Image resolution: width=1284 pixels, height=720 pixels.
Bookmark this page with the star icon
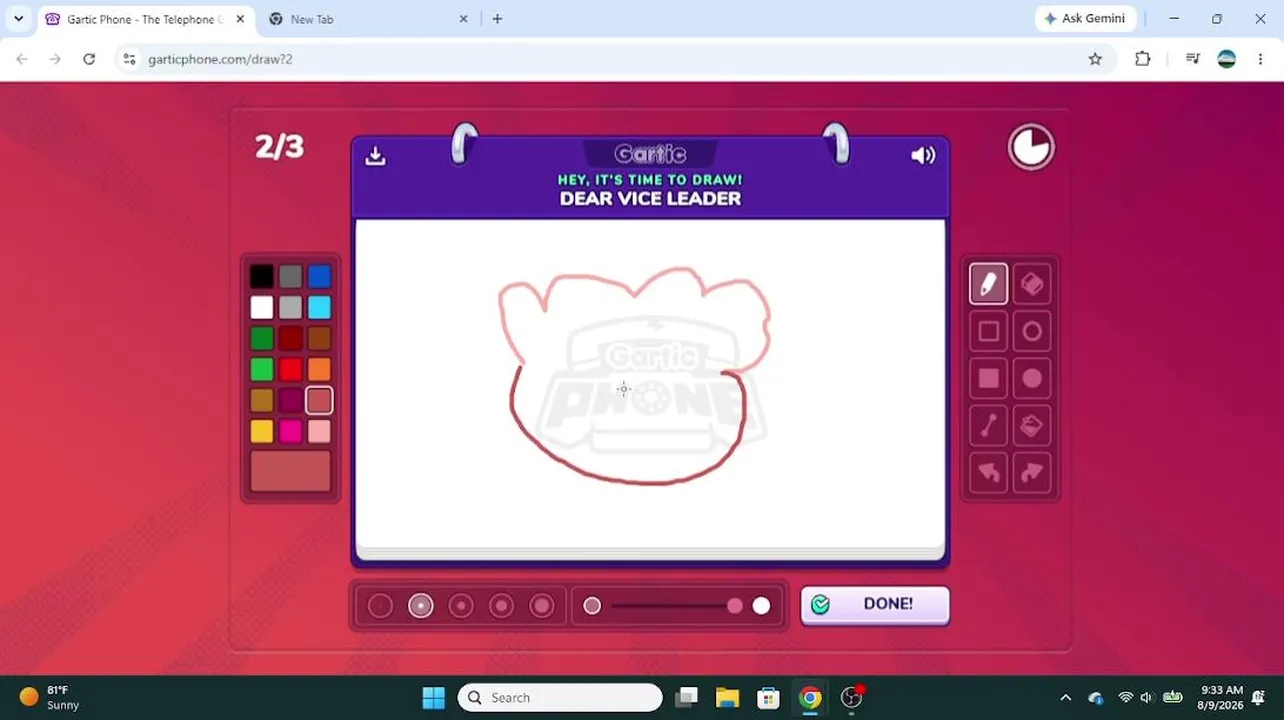[x=1095, y=59]
